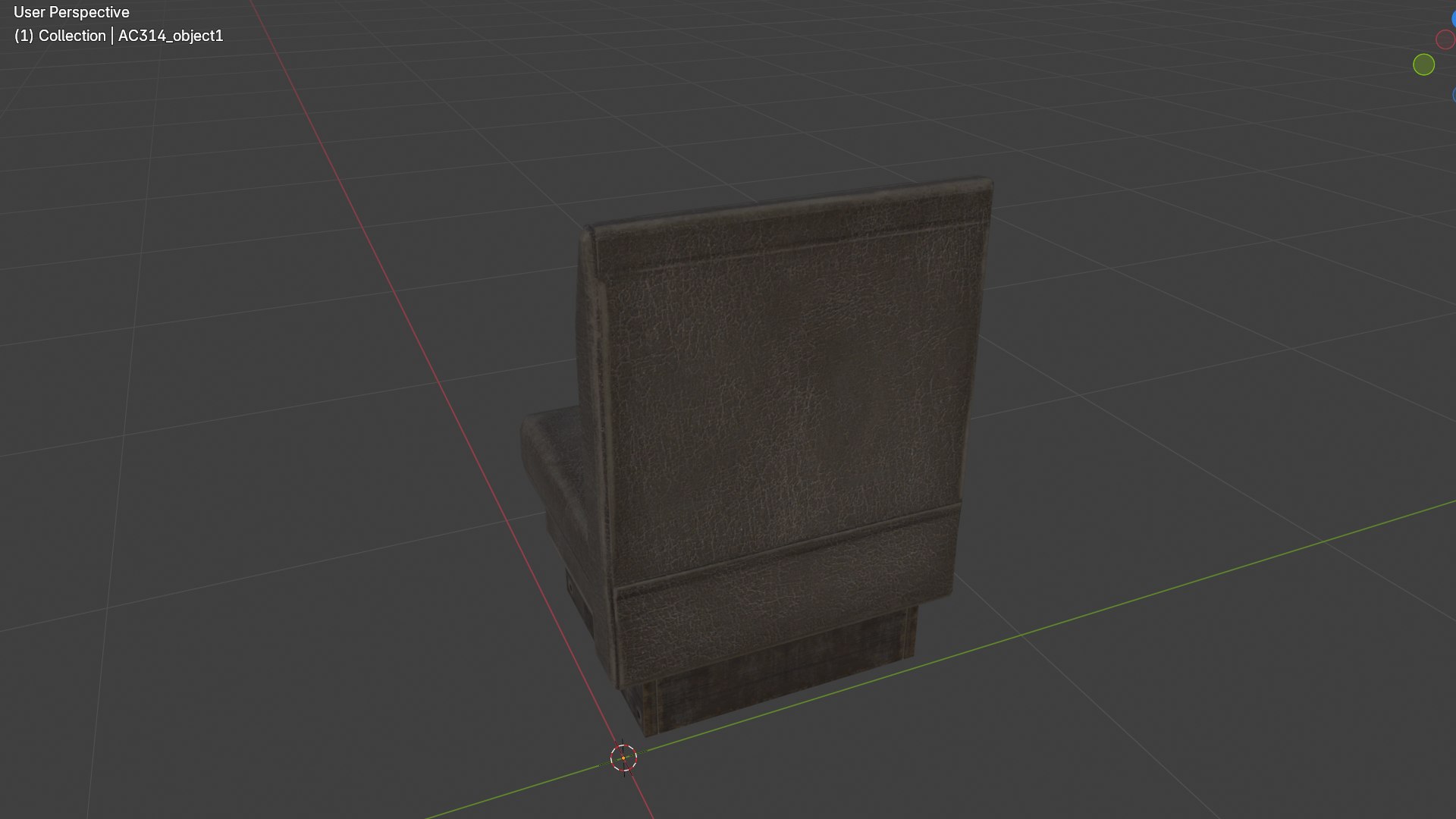Click the red hollow X-axis gizmo circle

point(1446,39)
